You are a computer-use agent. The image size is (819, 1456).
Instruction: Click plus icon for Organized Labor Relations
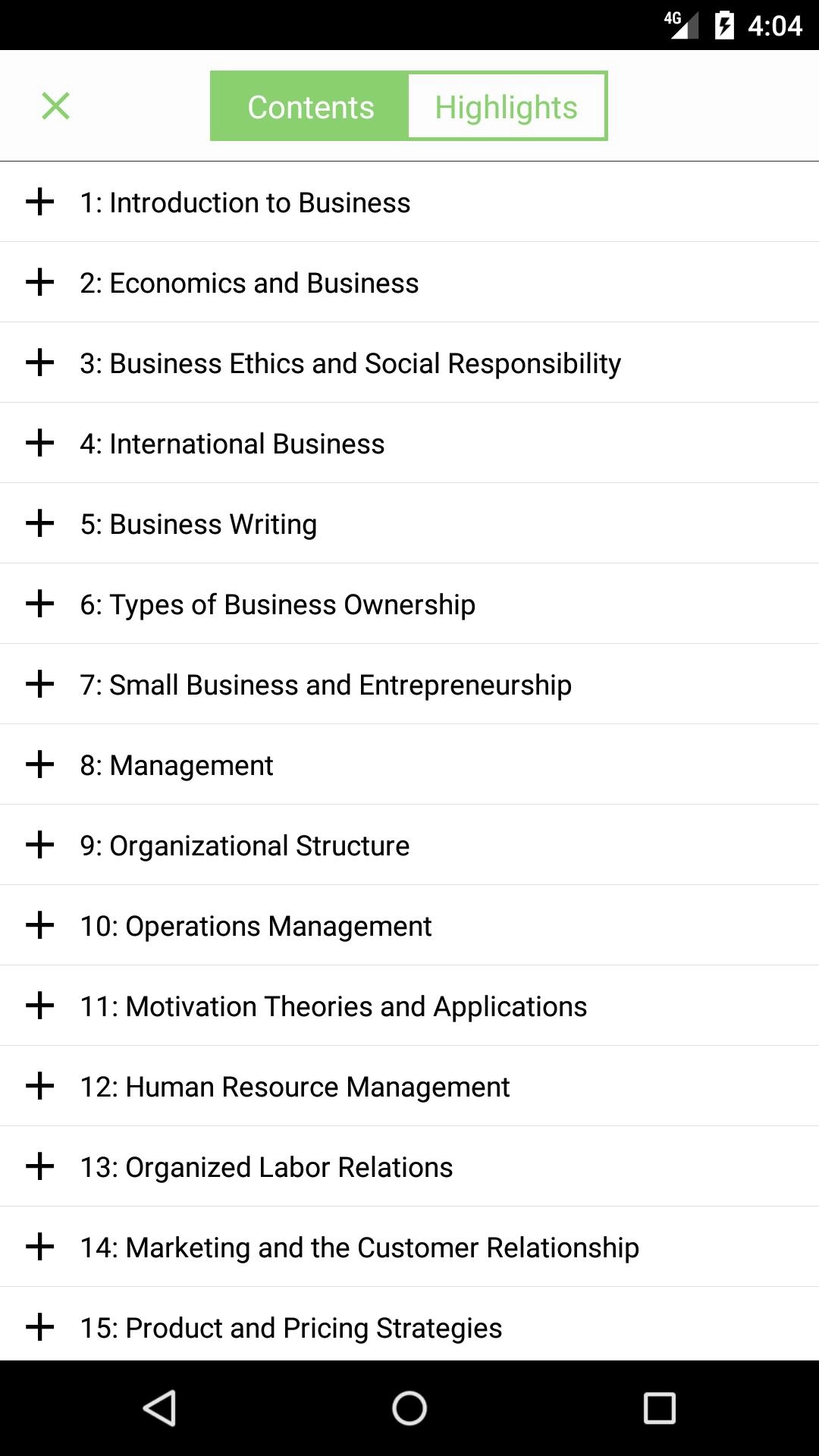39,1167
